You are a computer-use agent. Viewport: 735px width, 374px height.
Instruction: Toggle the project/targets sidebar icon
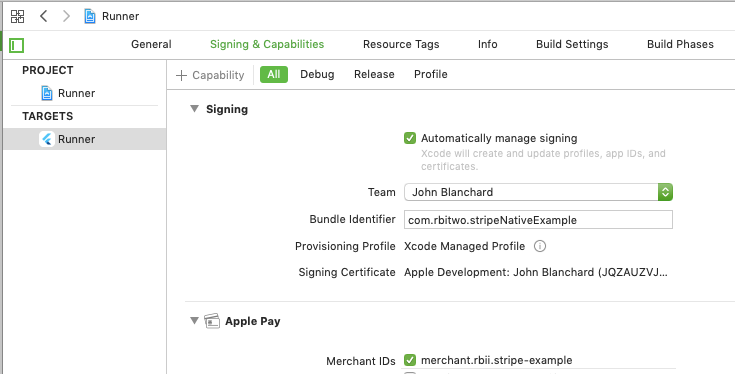(x=16, y=45)
